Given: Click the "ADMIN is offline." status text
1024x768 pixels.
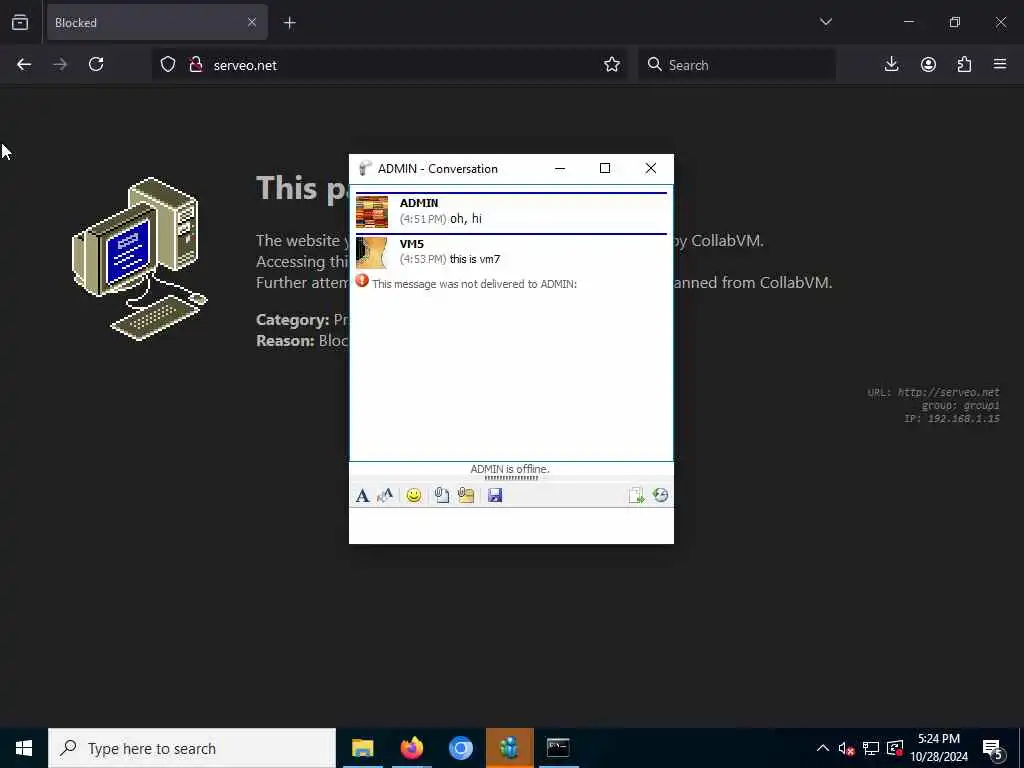Looking at the screenshot, I should coord(510,469).
